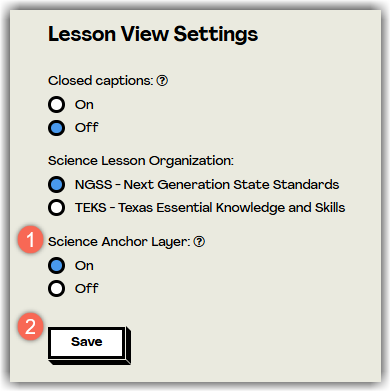Click 'Off' label under Science Anchor Layer
Screen dimensions: 391x392
pos(87,288)
